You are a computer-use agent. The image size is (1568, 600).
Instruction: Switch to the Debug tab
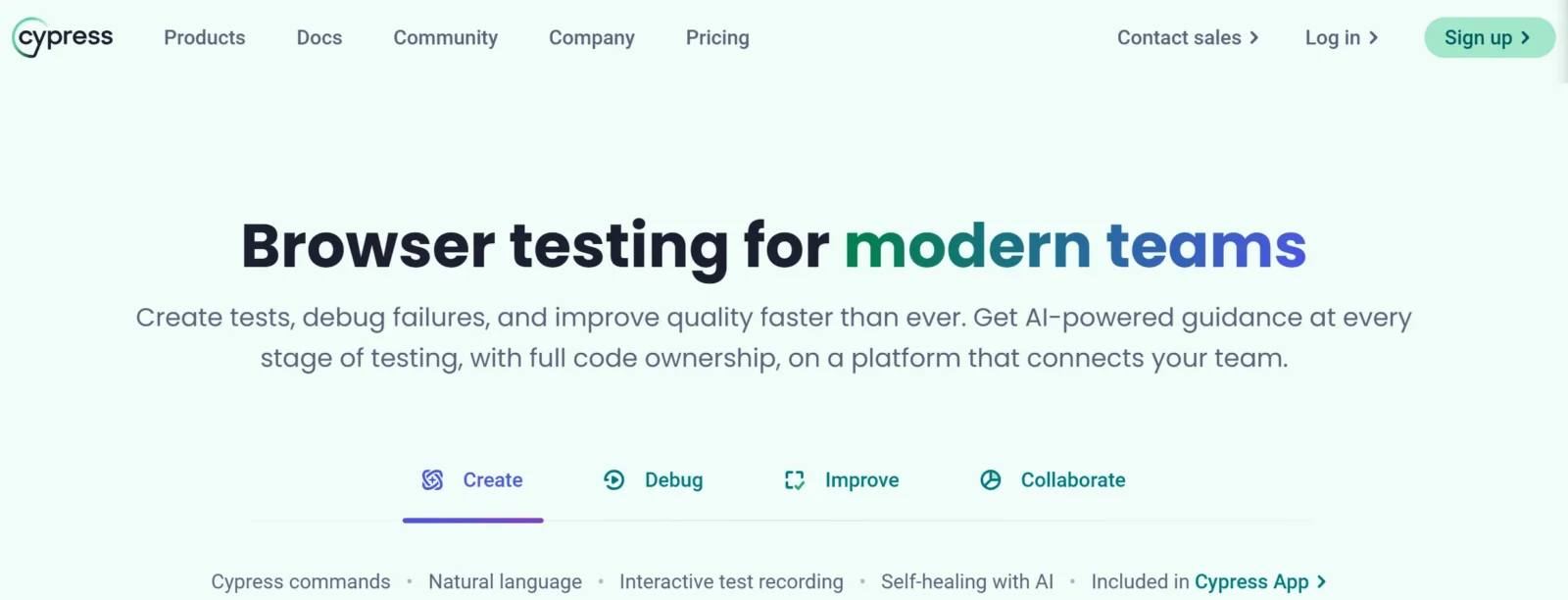(673, 479)
